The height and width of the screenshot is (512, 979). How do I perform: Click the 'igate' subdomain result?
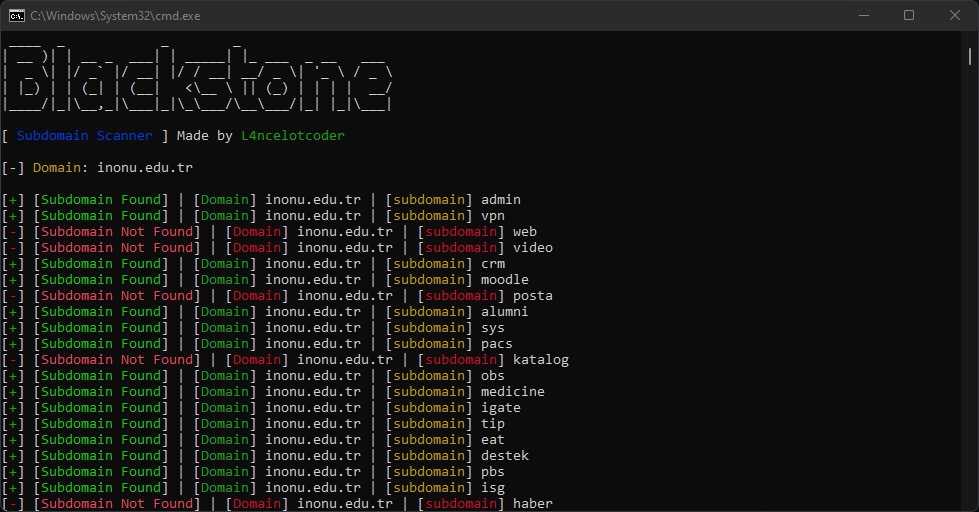click(501, 408)
